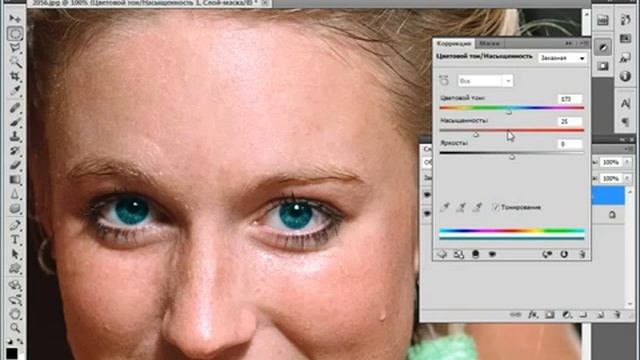Image resolution: width=640 pixels, height=360 pixels.
Task: Select the Clone Stamp tool
Action: point(15,136)
